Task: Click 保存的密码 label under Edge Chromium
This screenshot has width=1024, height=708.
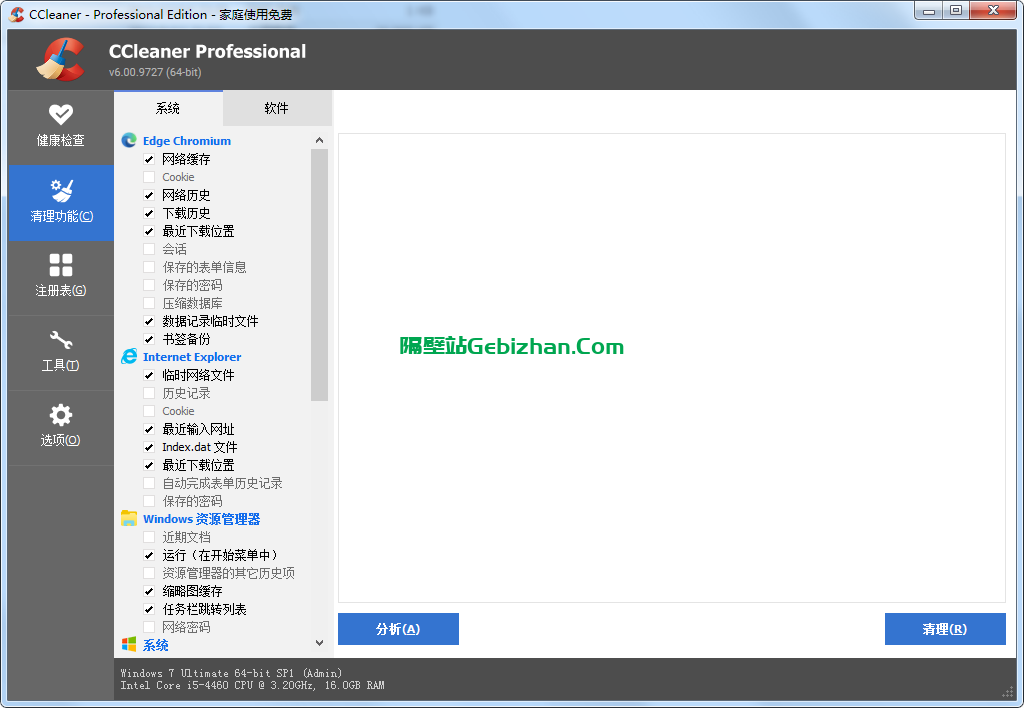Action: click(x=192, y=285)
